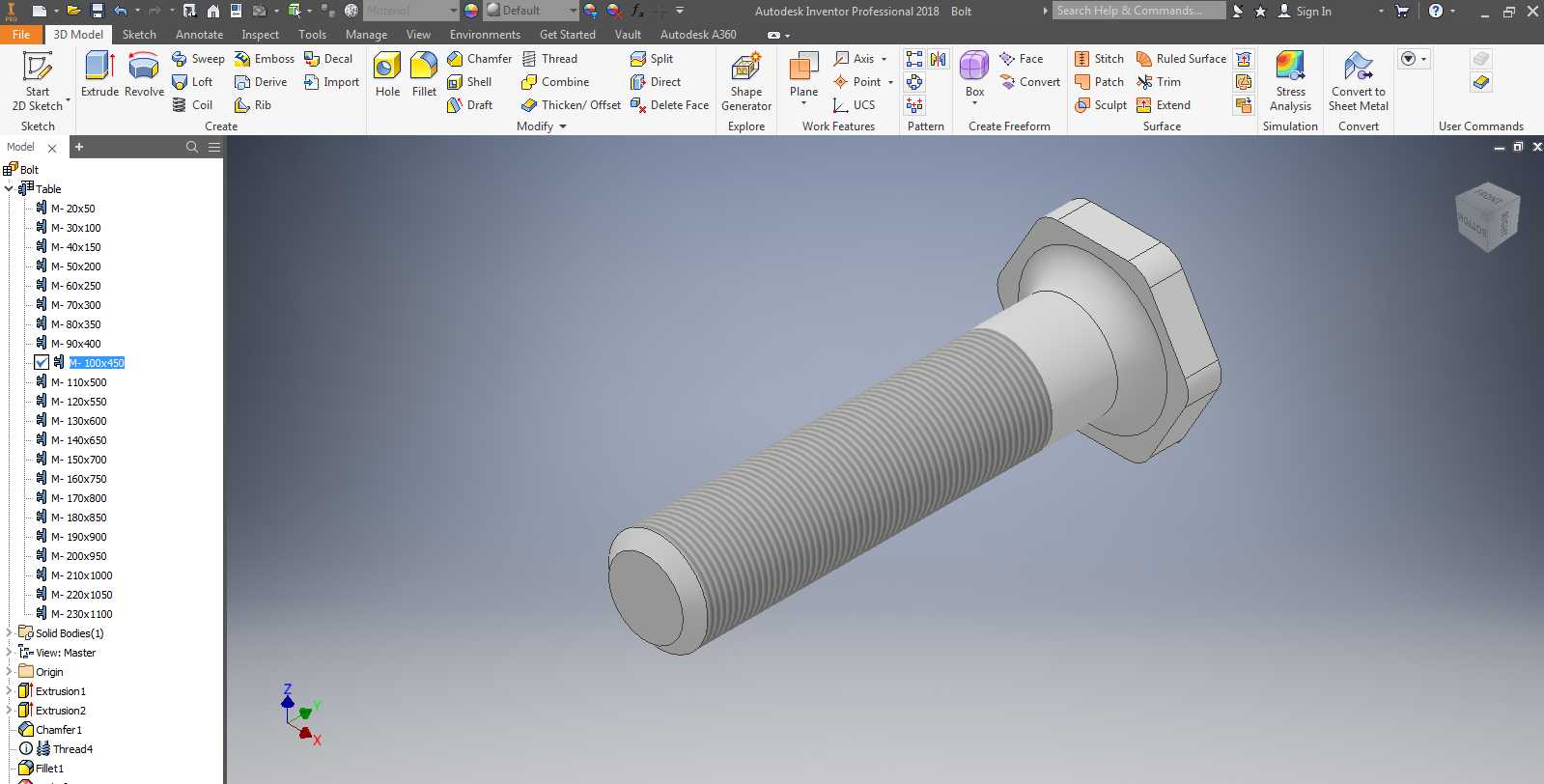The height and width of the screenshot is (784, 1544).
Task: Select the Extrude tool
Action: pyautogui.click(x=99, y=74)
